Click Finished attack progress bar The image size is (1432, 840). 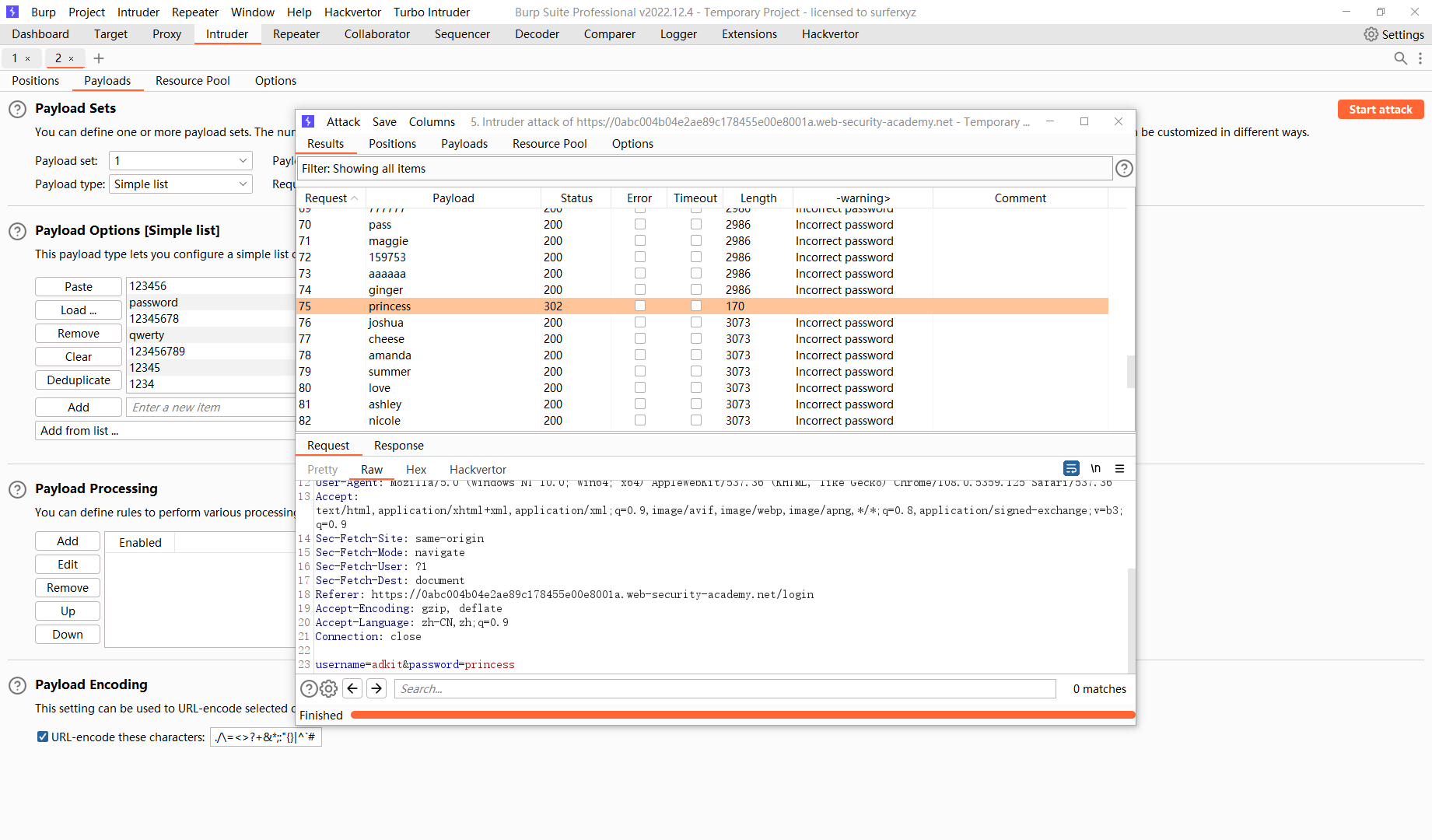click(743, 715)
